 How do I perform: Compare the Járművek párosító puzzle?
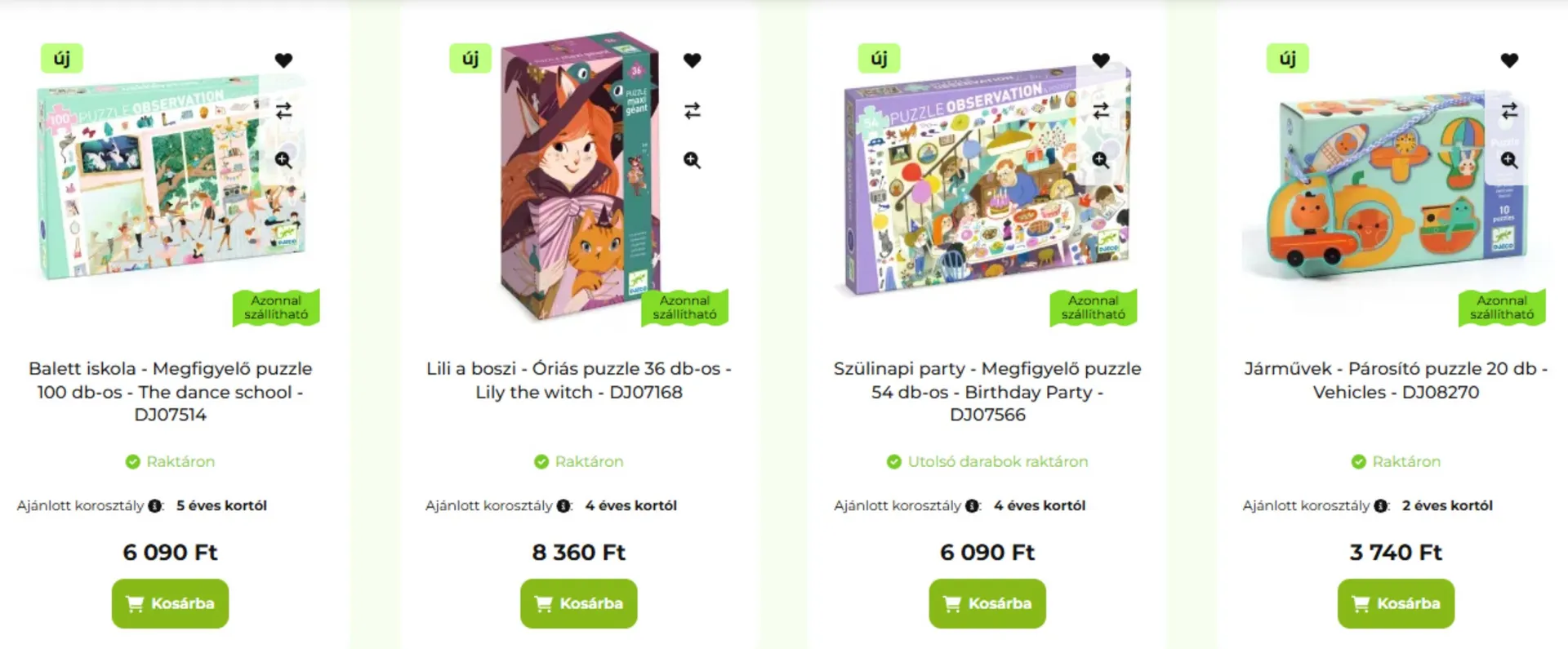[1509, 110]
